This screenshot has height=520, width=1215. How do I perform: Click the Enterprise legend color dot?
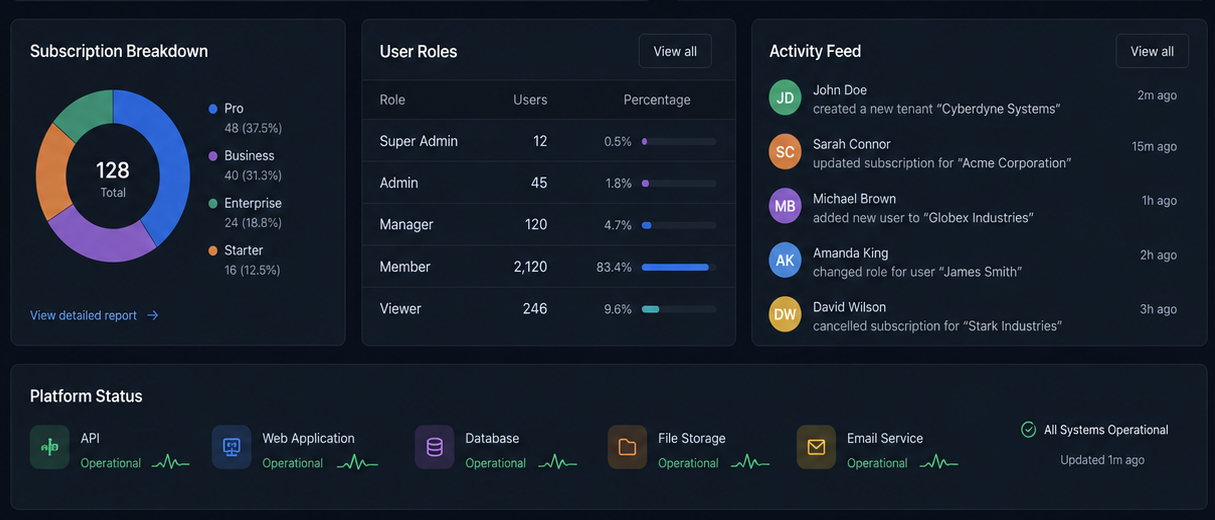tap(213, 203)
